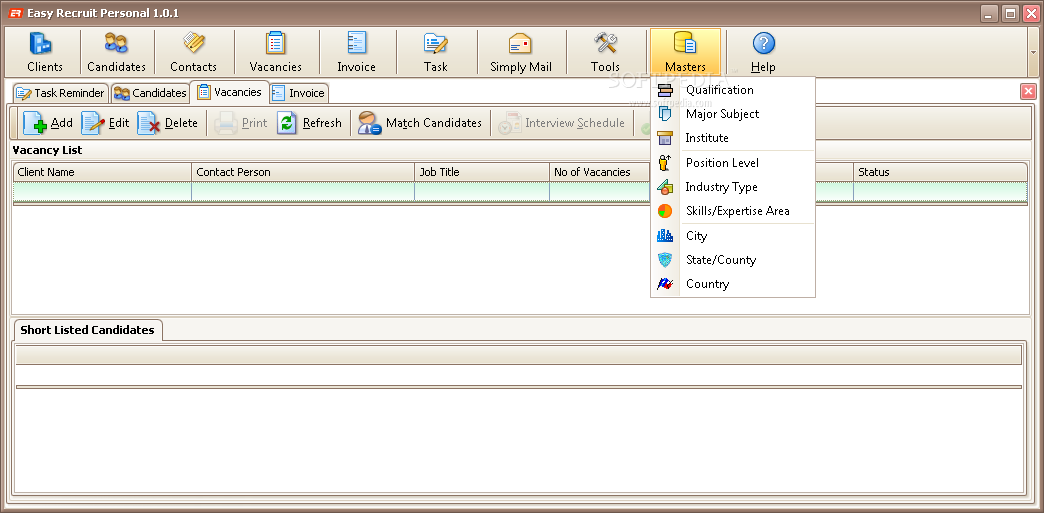
Task: Sort by Client Name column header
Action: click(103, 172)
